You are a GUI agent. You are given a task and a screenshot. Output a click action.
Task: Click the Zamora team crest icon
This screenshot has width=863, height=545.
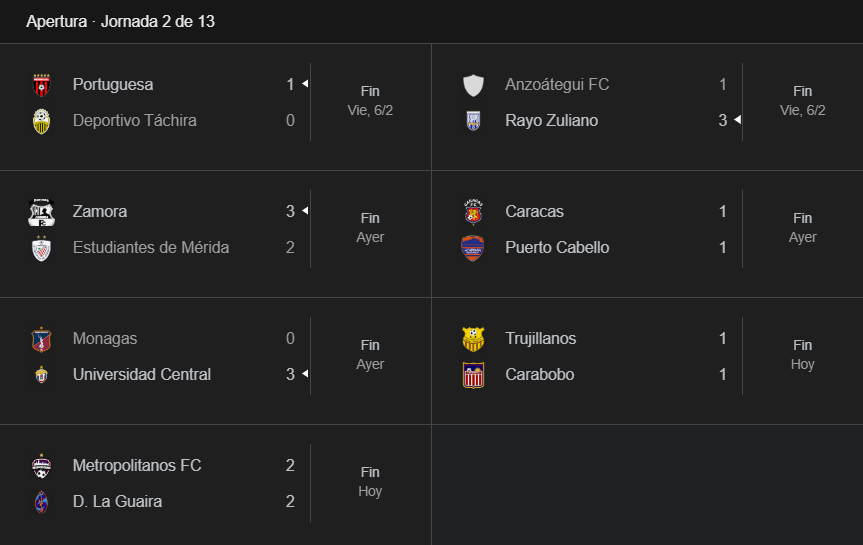pyautogui.click(x=41, y=212)
